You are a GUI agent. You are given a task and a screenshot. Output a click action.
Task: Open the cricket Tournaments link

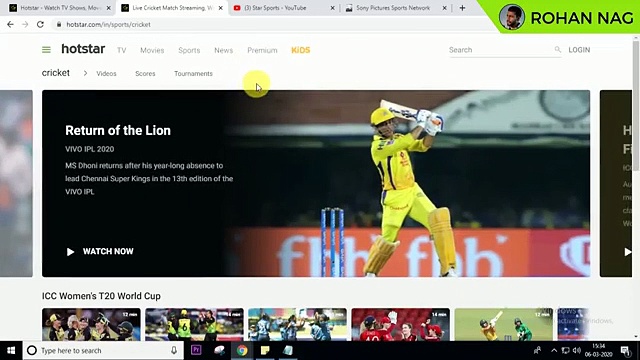193,73
